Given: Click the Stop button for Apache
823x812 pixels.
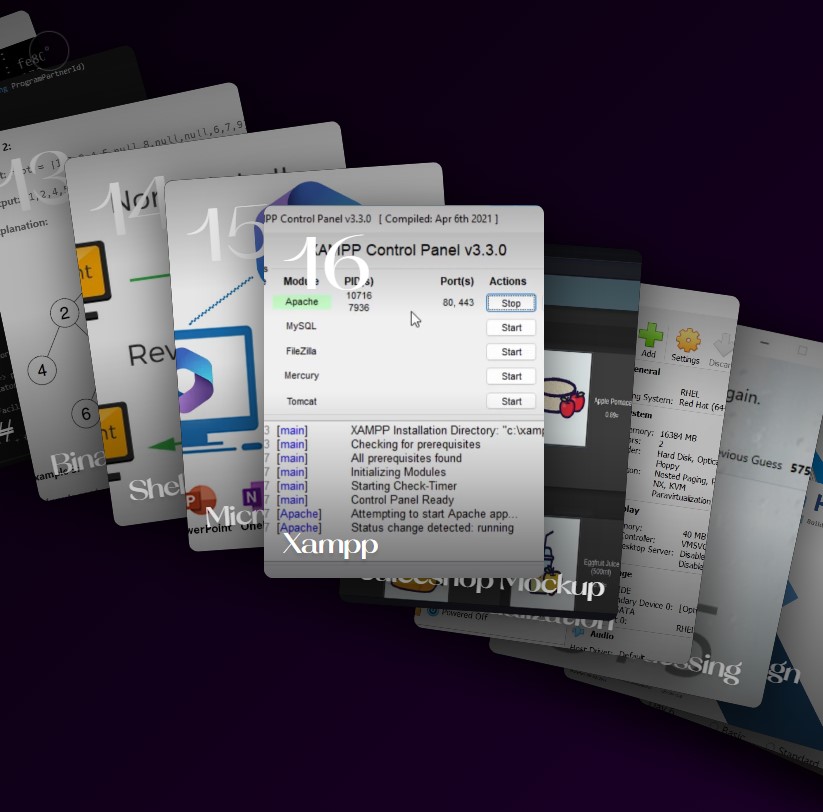Looking at the screenshot, I should coord(511,303).
